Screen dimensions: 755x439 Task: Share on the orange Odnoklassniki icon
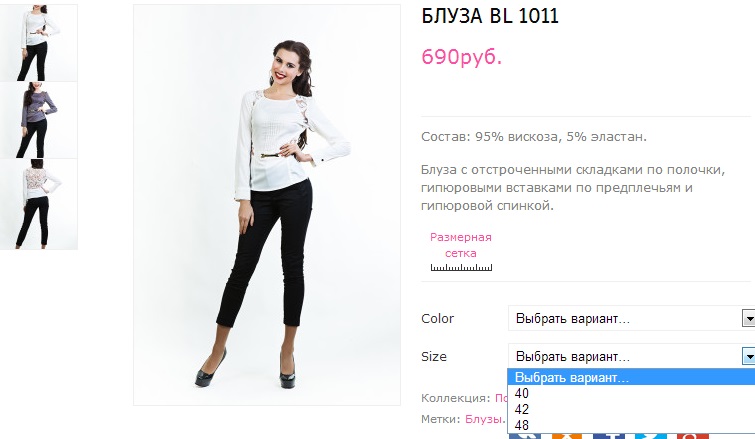(567, 436)
